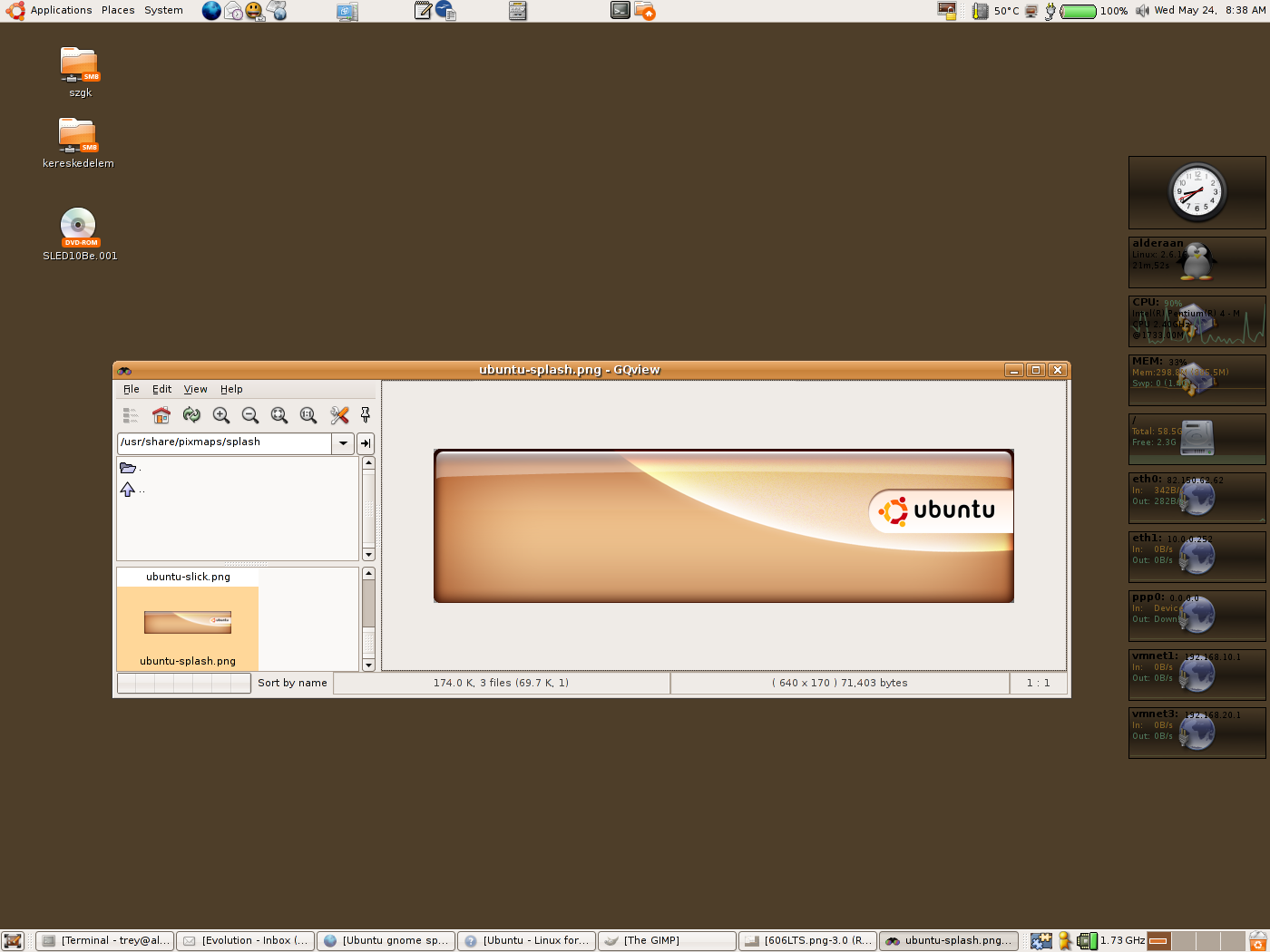
Task: Launch instant messenger smiley icon in panel
Action: tap(255, 11)
